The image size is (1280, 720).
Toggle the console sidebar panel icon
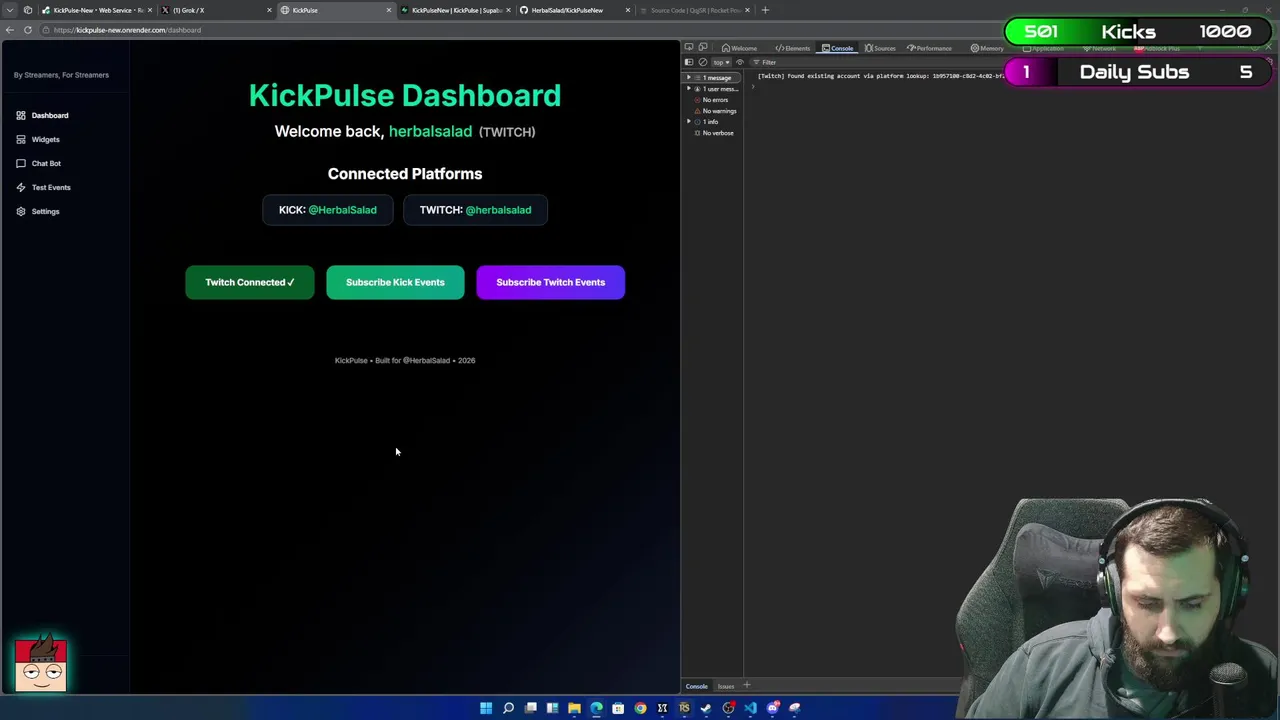point(689,62)
